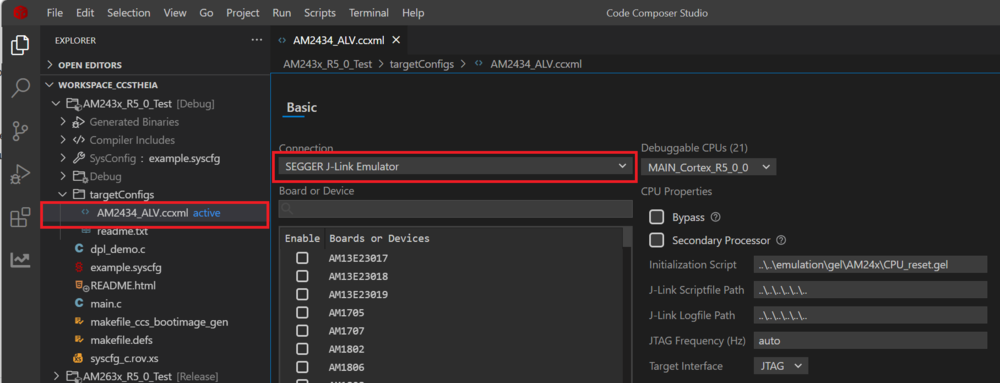This screenshot has height=383, width=1000.
Task: Open the Scripts menu
Action: tap(320, 13)
